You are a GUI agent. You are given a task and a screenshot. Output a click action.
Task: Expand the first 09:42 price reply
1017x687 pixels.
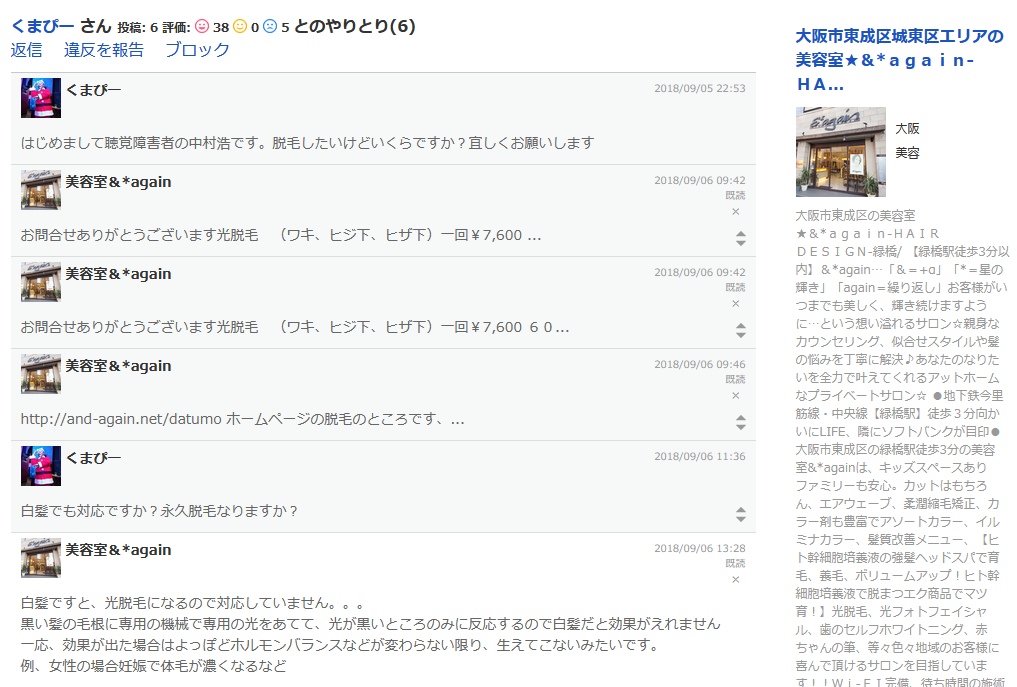click(741, 238)
